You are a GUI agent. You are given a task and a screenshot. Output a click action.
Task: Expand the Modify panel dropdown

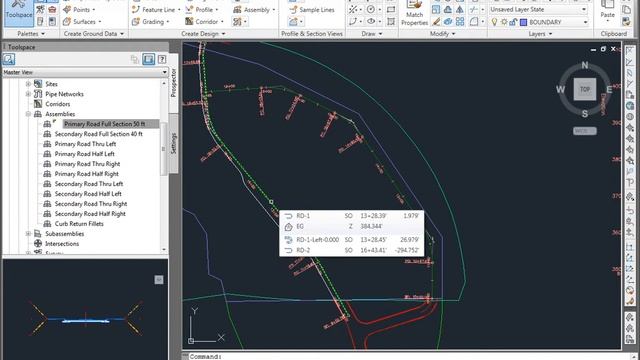coord(442,34)
